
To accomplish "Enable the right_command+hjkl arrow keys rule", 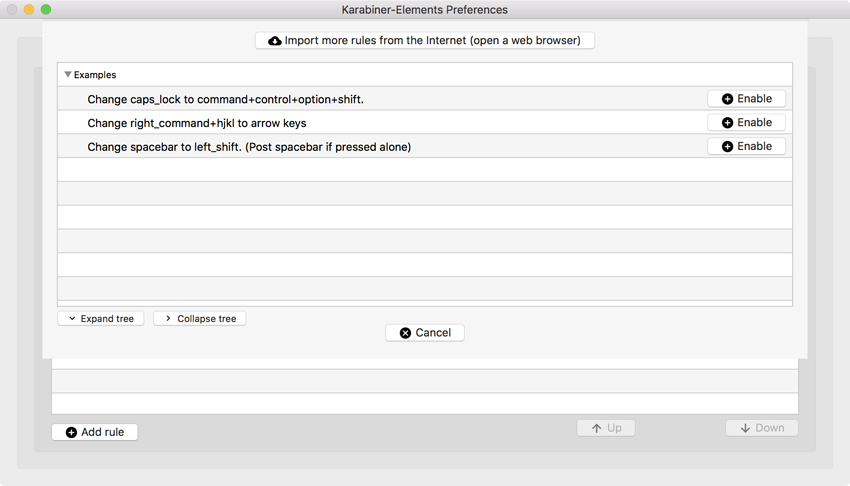I will click(746, 123).
